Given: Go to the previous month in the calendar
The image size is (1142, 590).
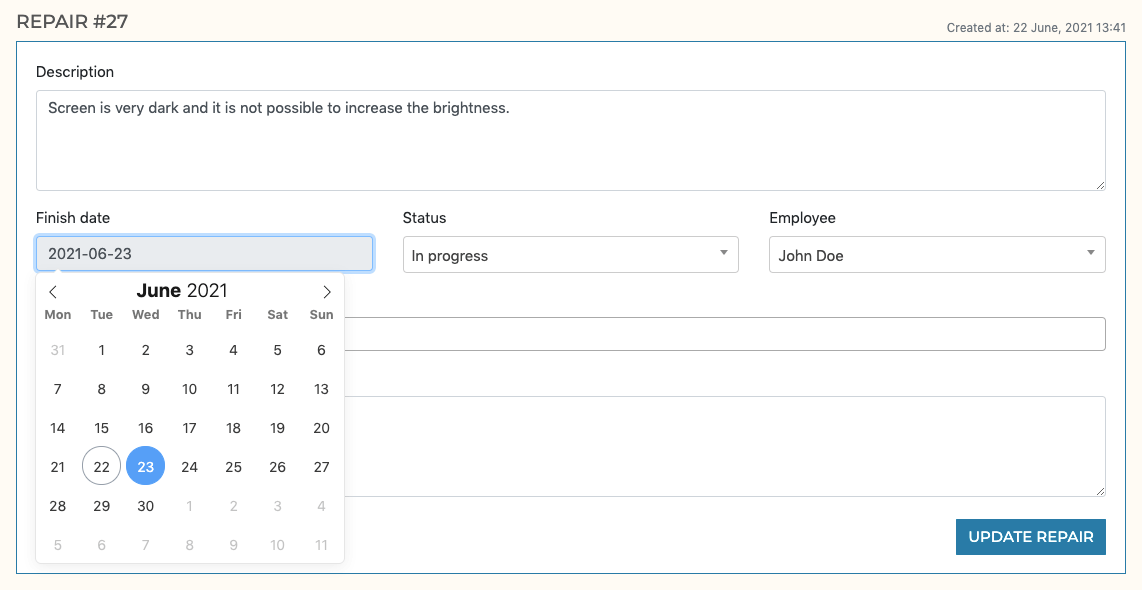Looking at the screenshot, I should click(x=53, y=291).
